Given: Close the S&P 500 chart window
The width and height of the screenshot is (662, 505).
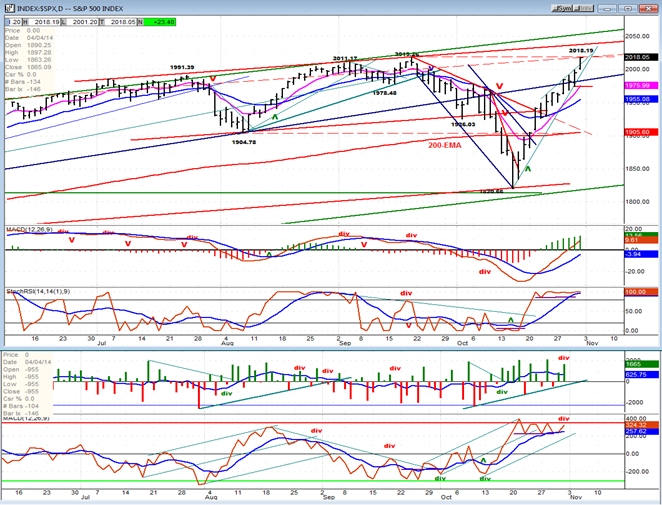Looking at the screenshot, I should coord(648,8).
